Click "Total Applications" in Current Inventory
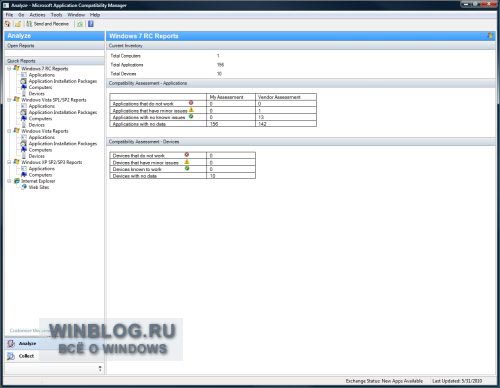Image resolution: width=500 pixels, height=388 pixels. (127, 65)
